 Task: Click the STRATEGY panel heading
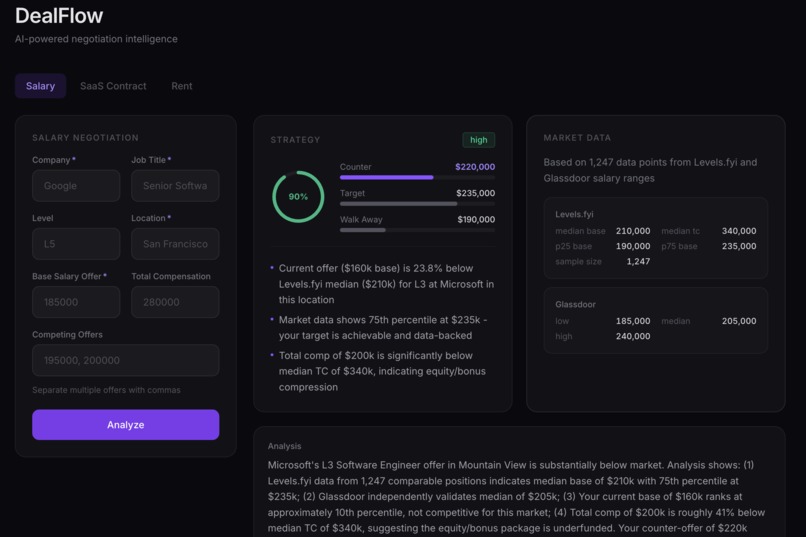click(x=295, y=140)
